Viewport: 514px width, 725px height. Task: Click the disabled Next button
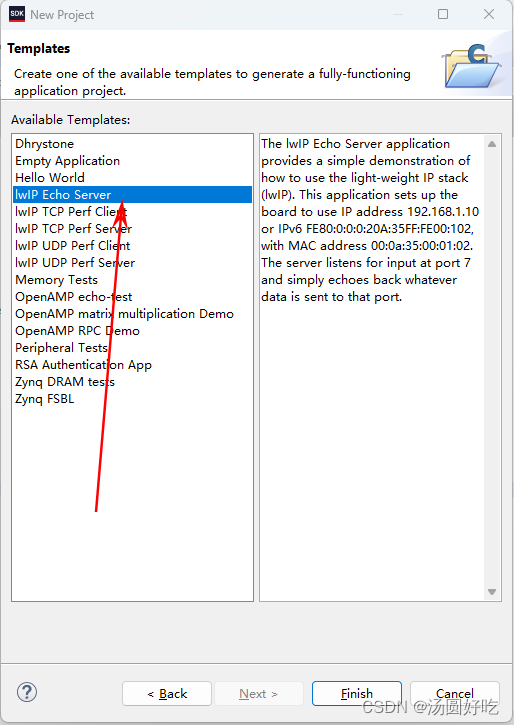coord(258,694)
